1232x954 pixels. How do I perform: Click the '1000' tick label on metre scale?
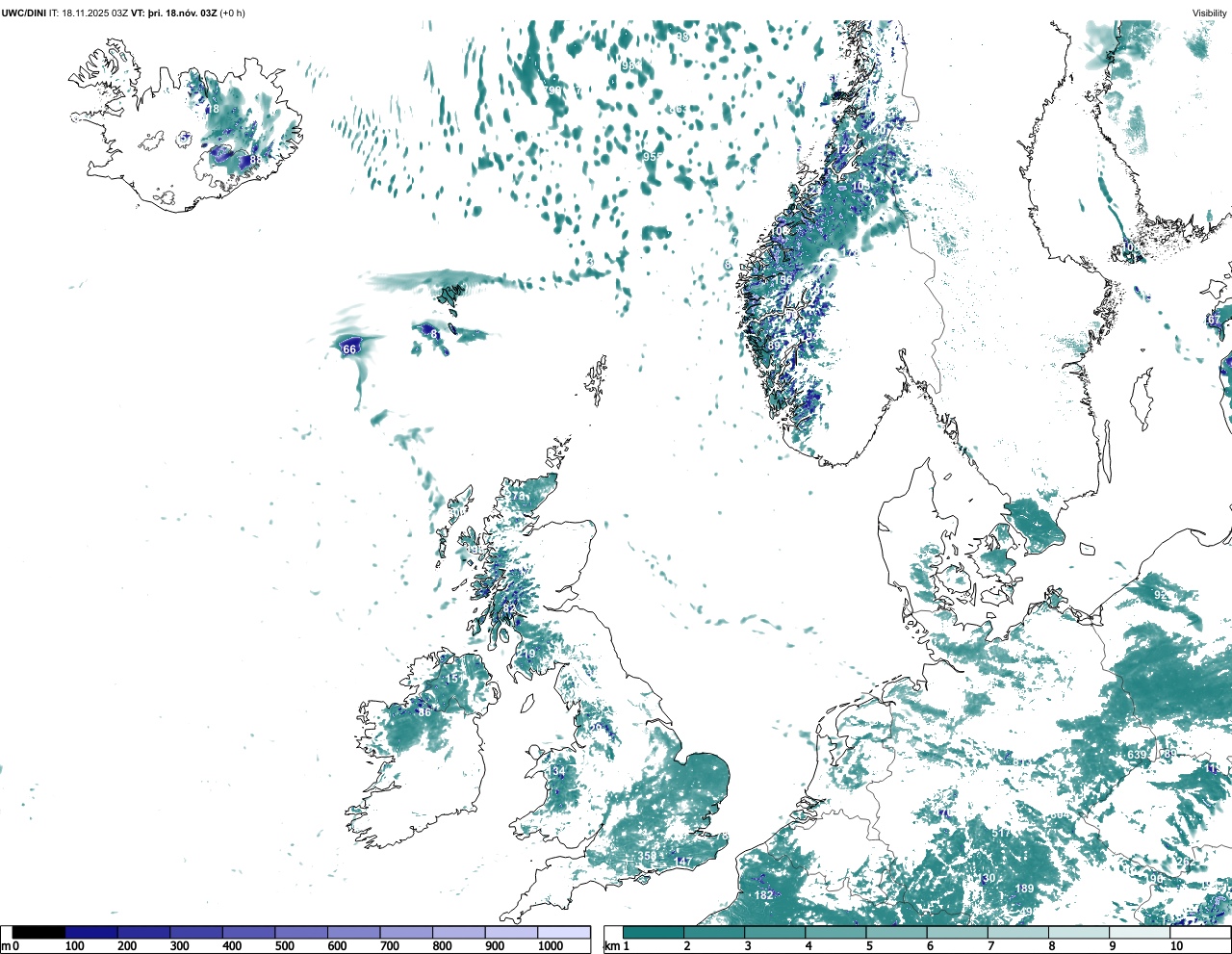click(x=551, y=946)
